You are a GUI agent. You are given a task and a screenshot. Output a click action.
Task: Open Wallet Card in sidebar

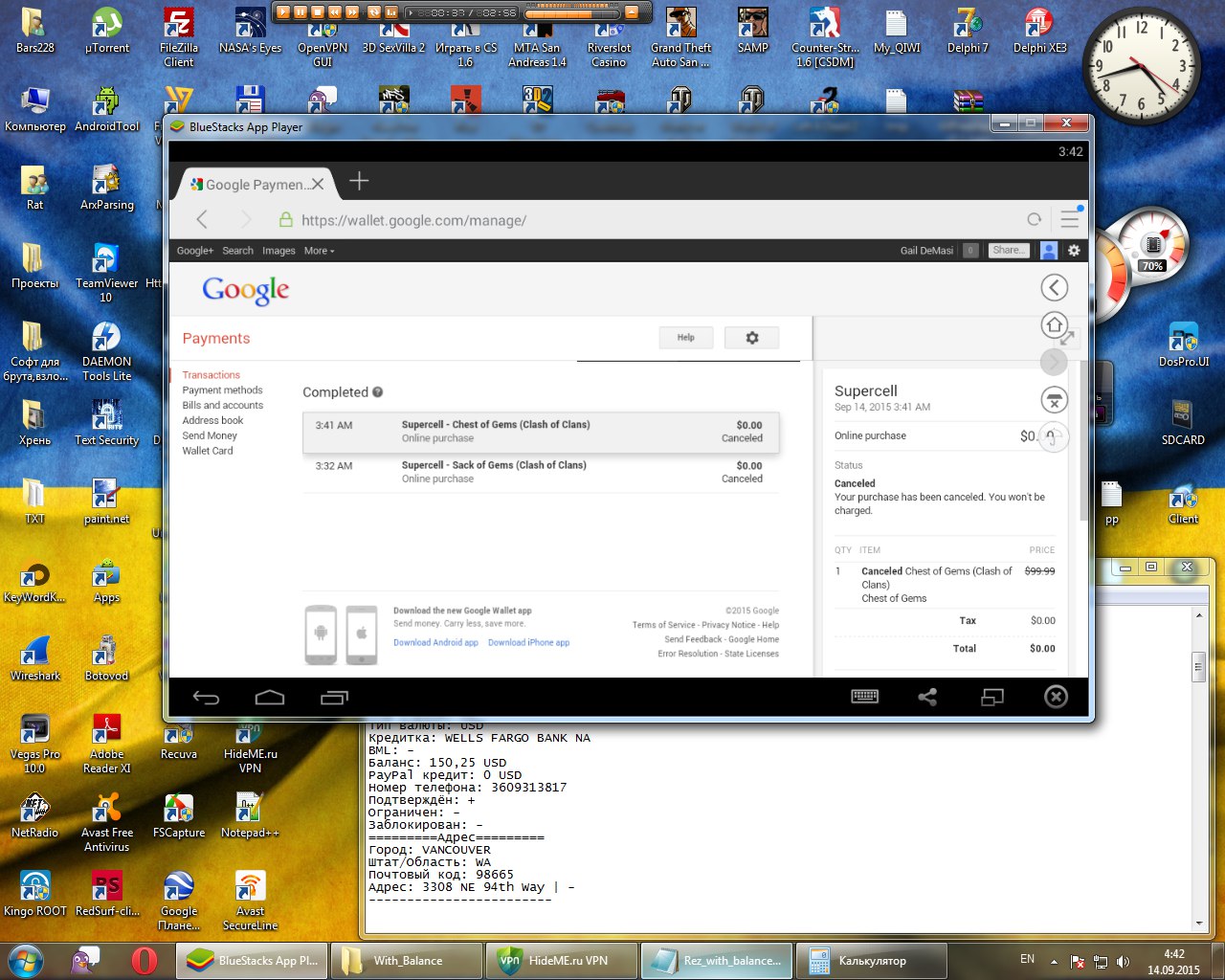208,451
